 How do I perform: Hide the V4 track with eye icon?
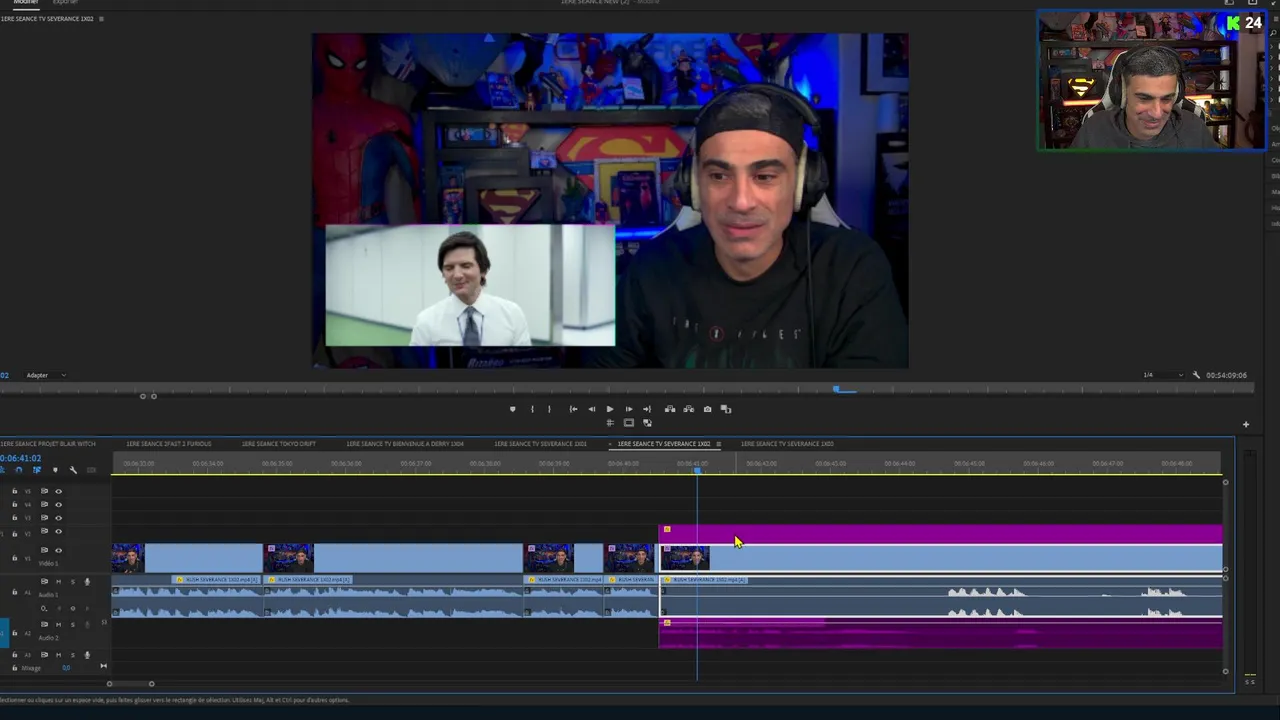[x=58, y=505]
